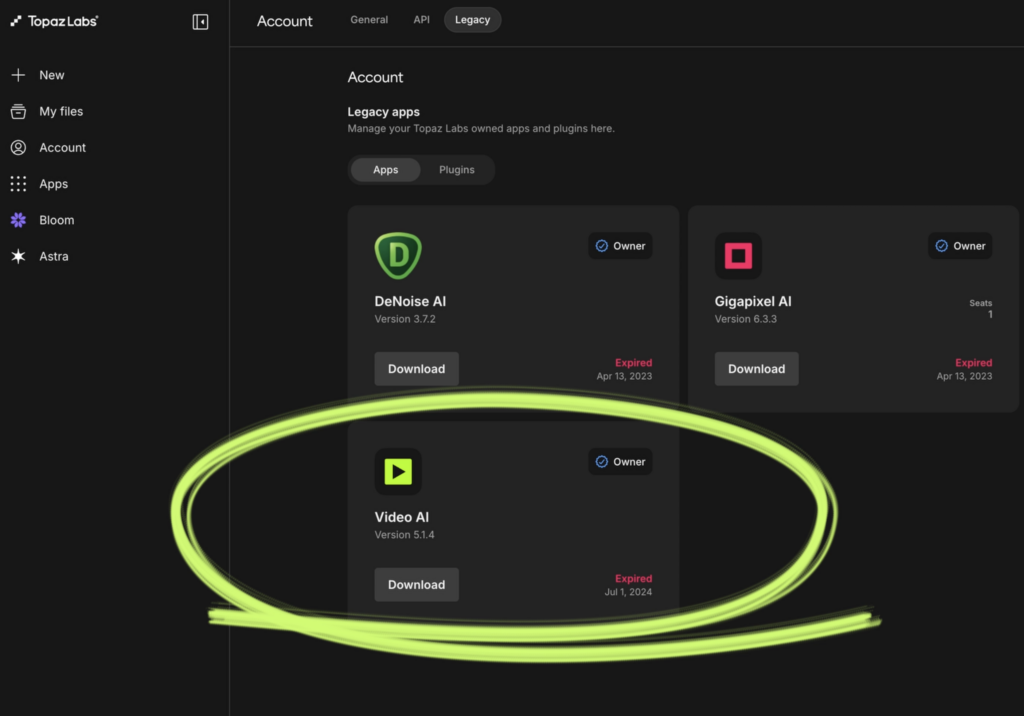
Task: Click Version 6.3.3 text
Action: click(746, 319)
